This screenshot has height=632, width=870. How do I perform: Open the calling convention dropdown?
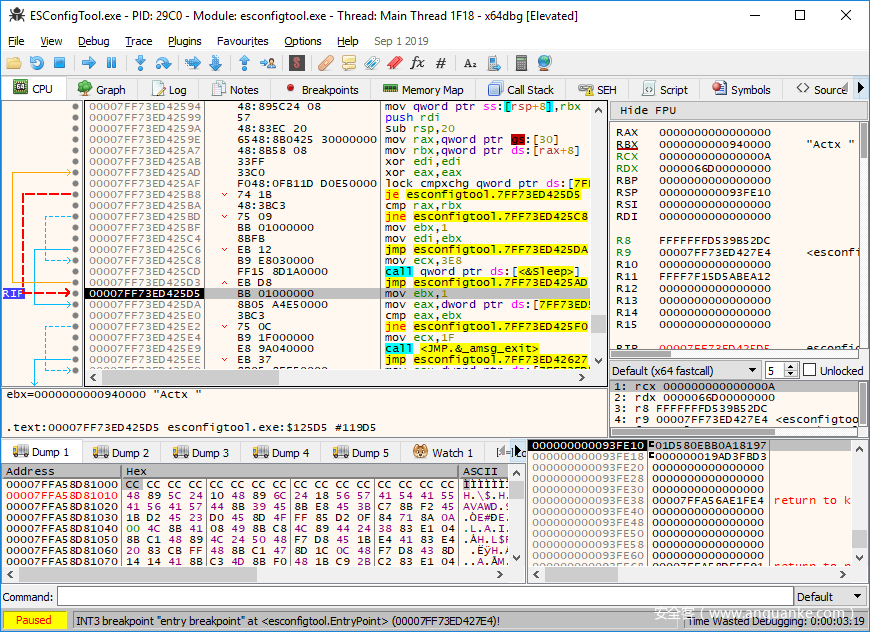pos(686,371)
